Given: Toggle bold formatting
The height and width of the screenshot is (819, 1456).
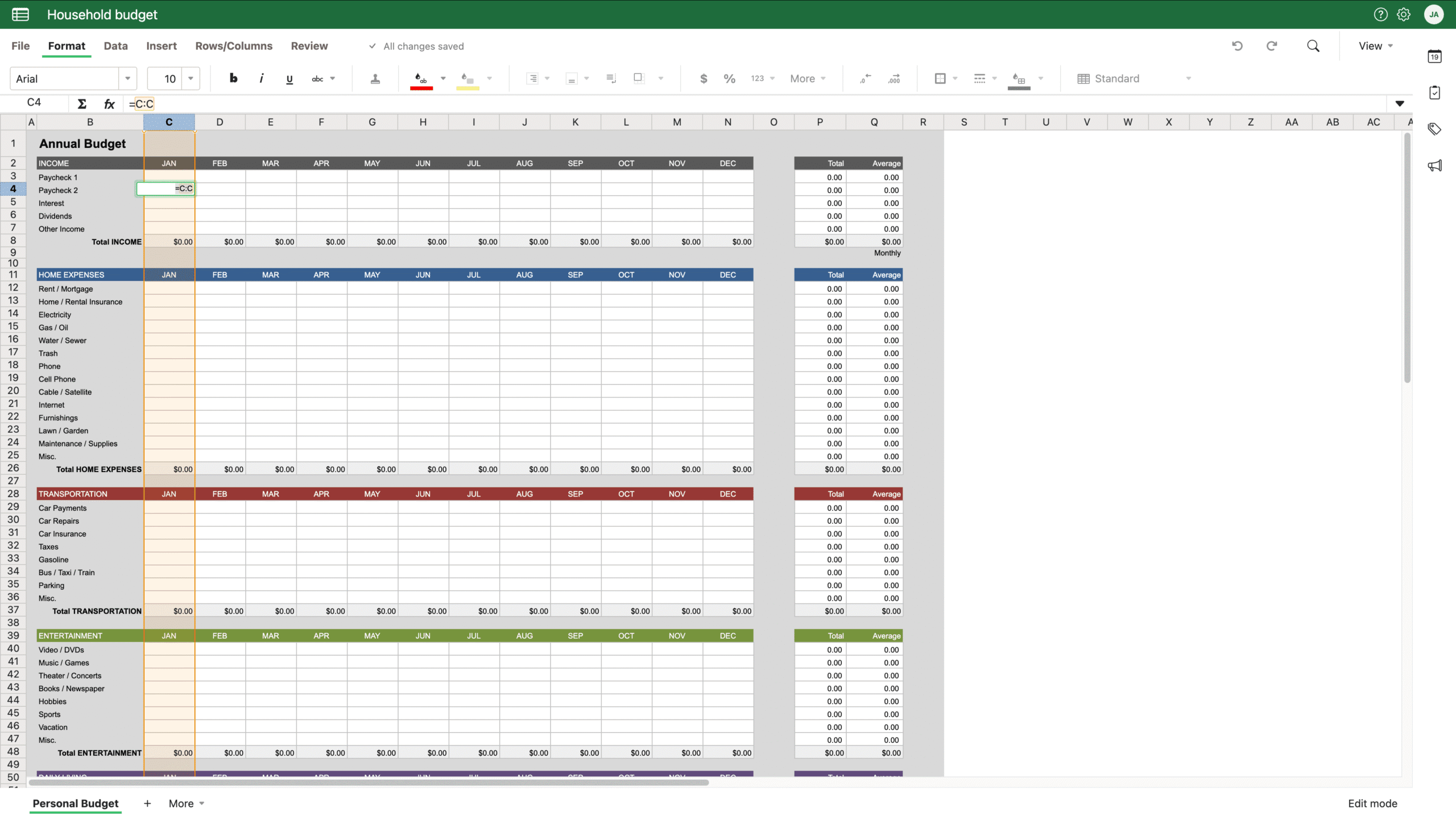Looking at the screenshot, I should tap(233, 78).
